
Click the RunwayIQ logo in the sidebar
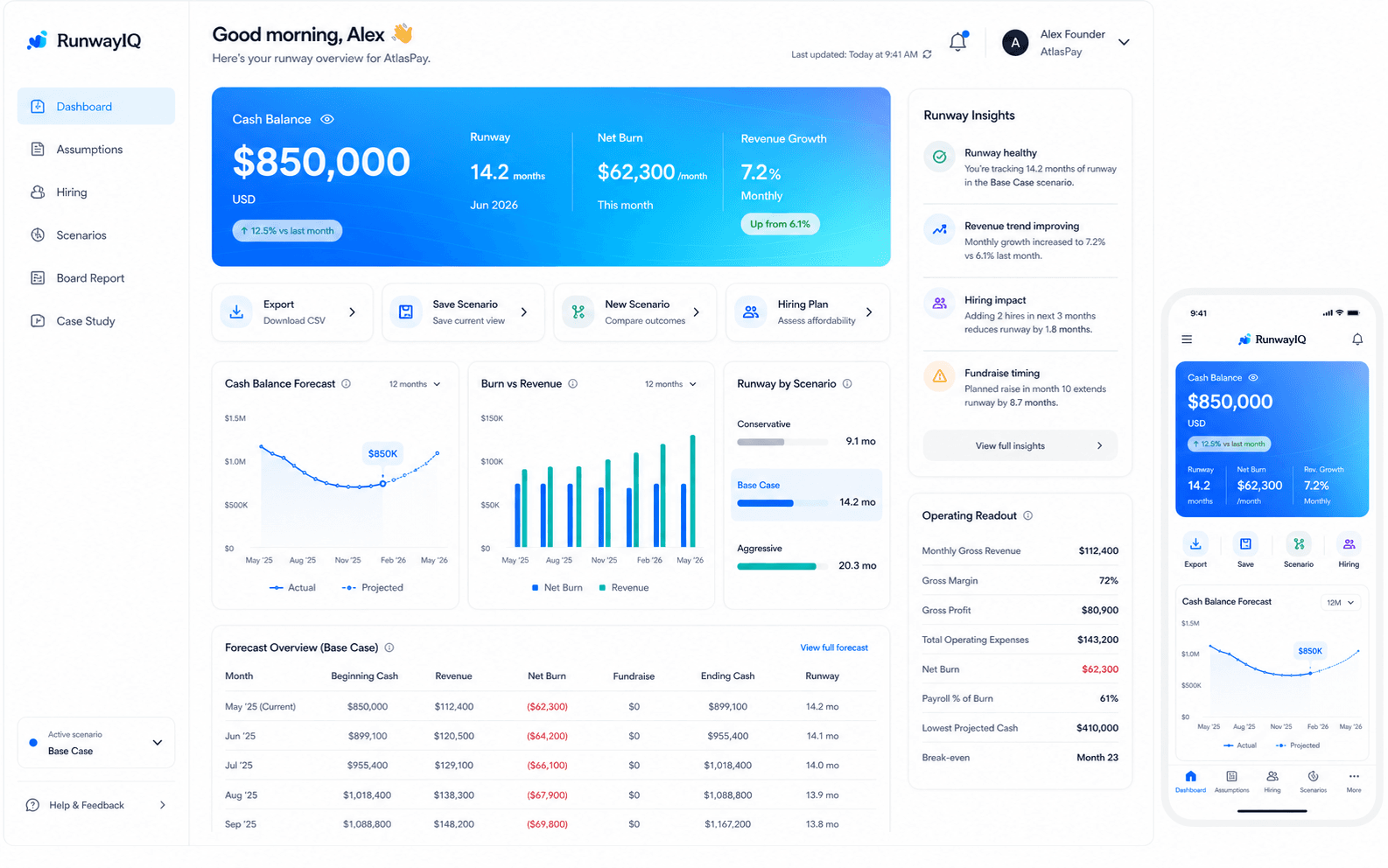(x=84, y=40)
